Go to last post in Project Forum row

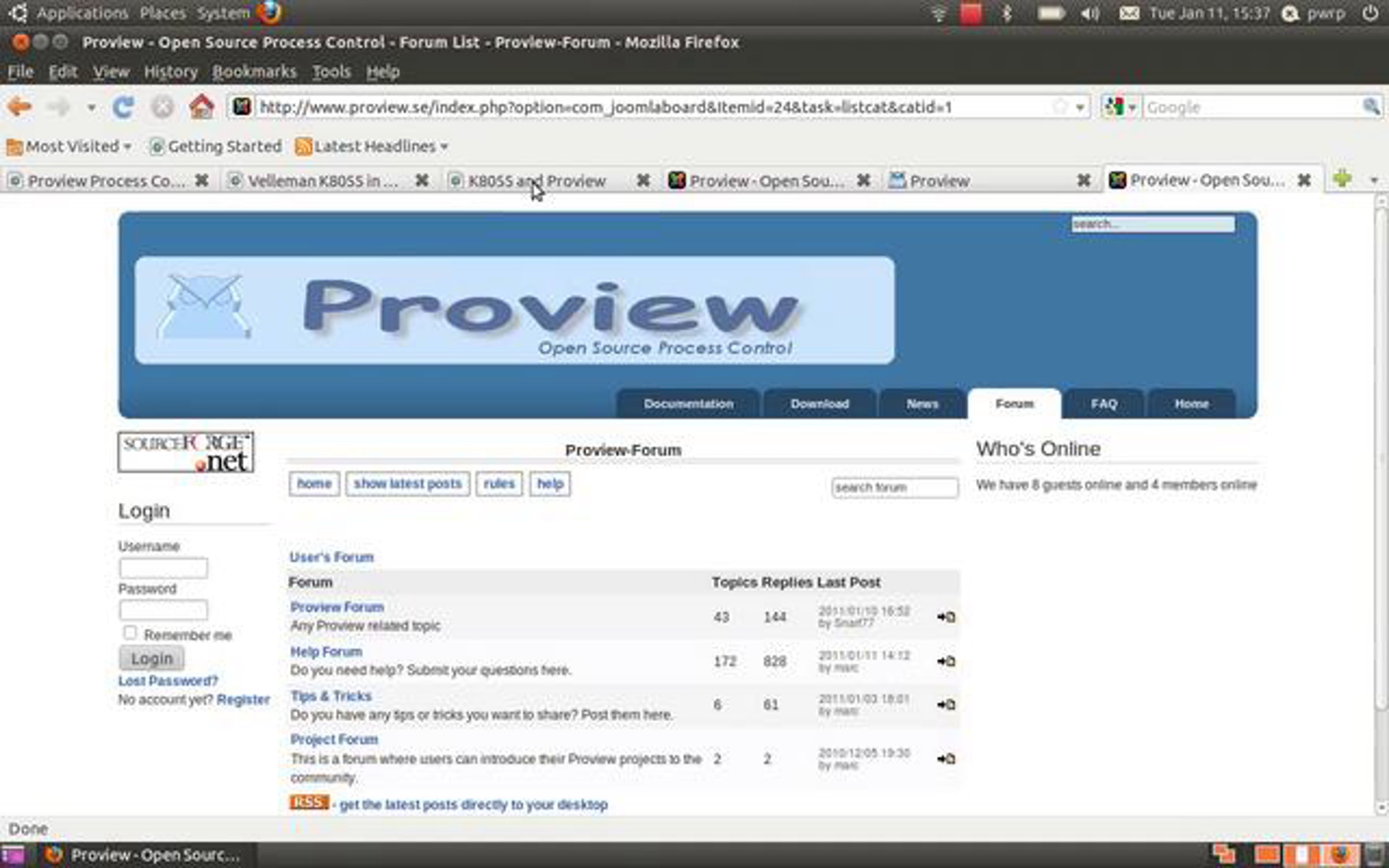click(946, 759)
